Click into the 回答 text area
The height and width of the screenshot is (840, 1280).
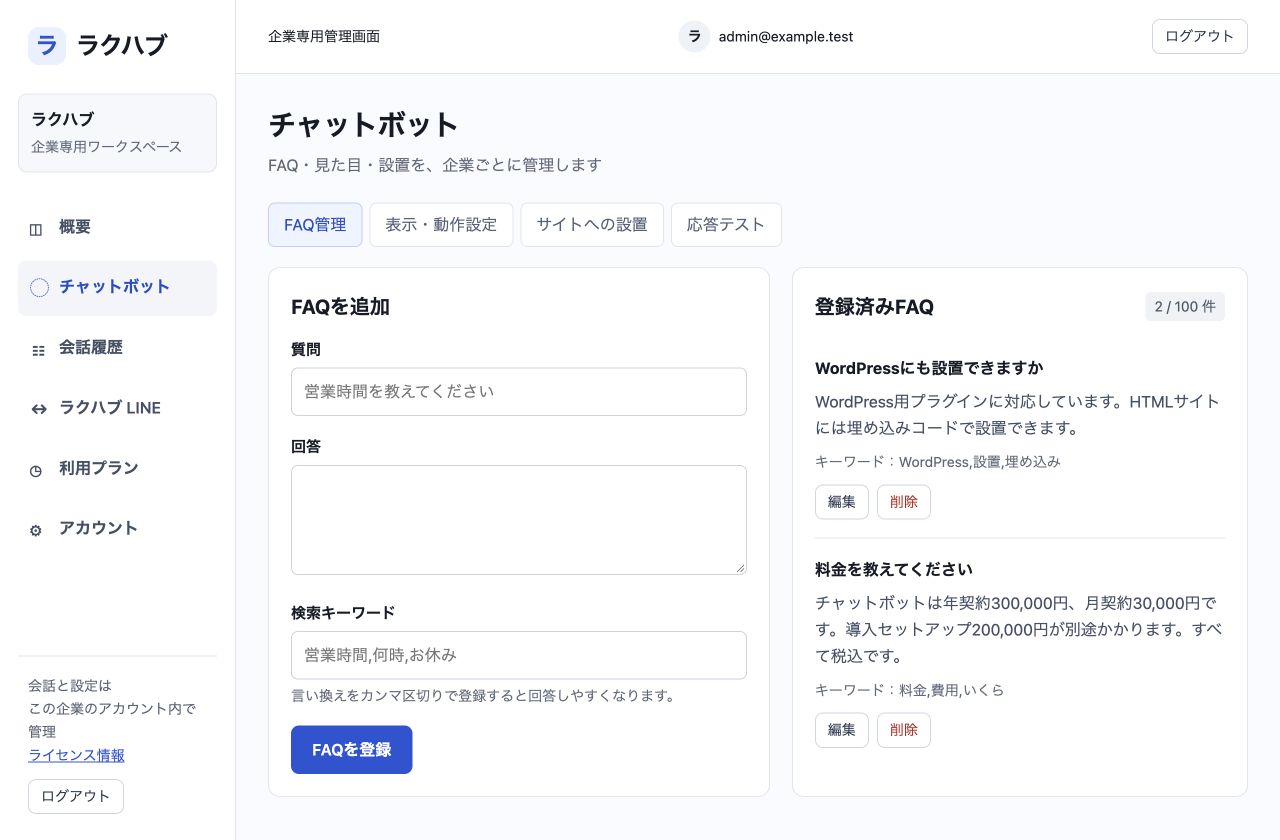(519, 520)
